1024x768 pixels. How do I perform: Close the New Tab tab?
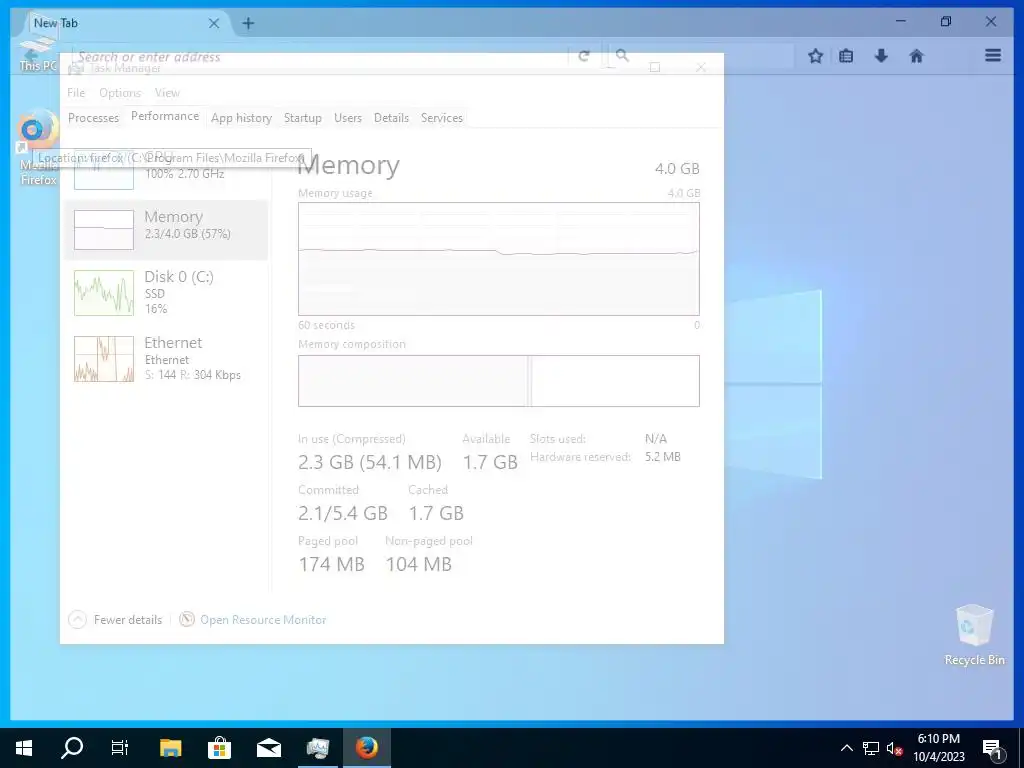214,24
